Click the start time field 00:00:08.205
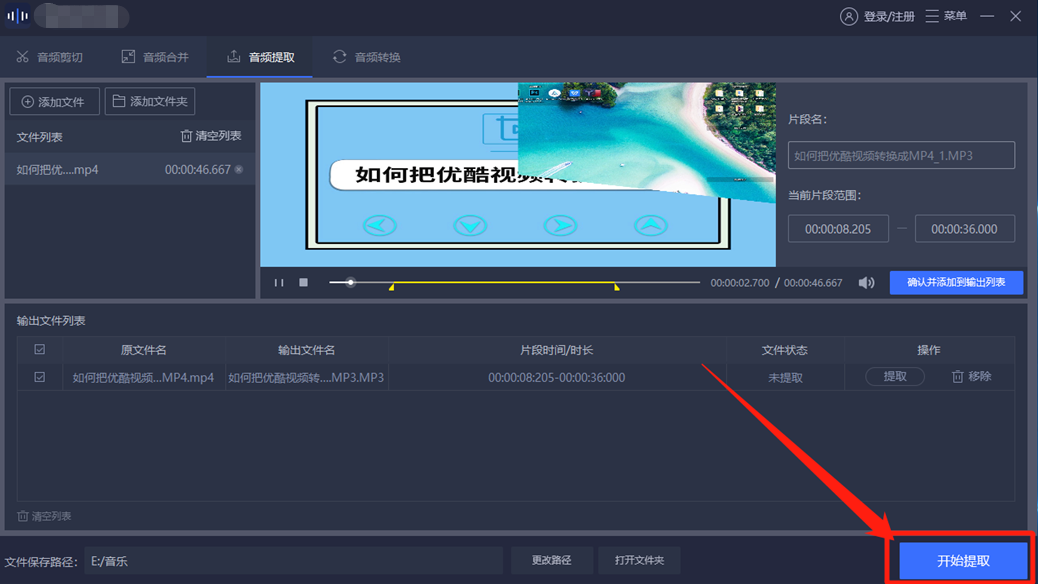 (x=838, y=228)
